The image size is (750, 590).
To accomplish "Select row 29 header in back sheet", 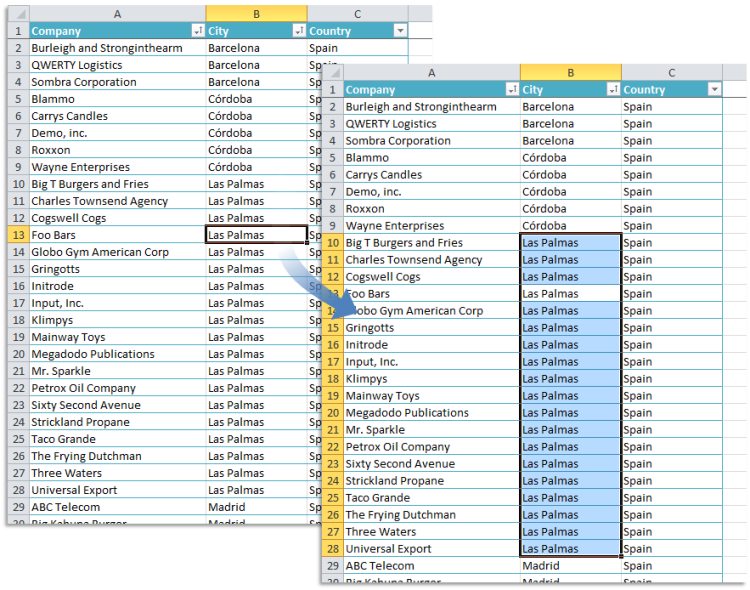I will click(x=19, y=507).
